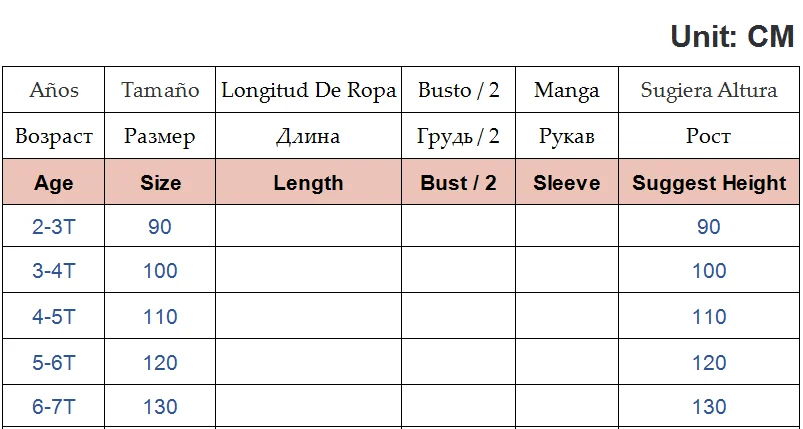Click the 'Sugiera Altura' header cell

[709, 90]
